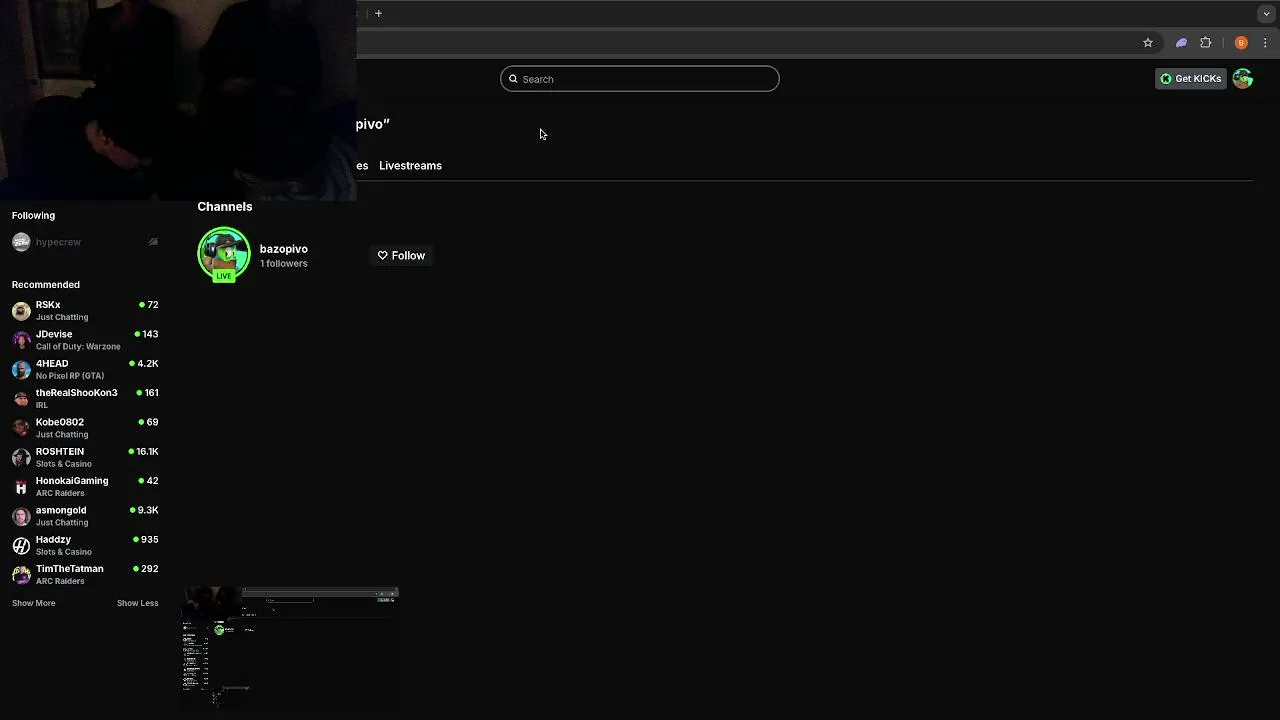Click the No Pixel RP (GTA) category

(70, 376)
